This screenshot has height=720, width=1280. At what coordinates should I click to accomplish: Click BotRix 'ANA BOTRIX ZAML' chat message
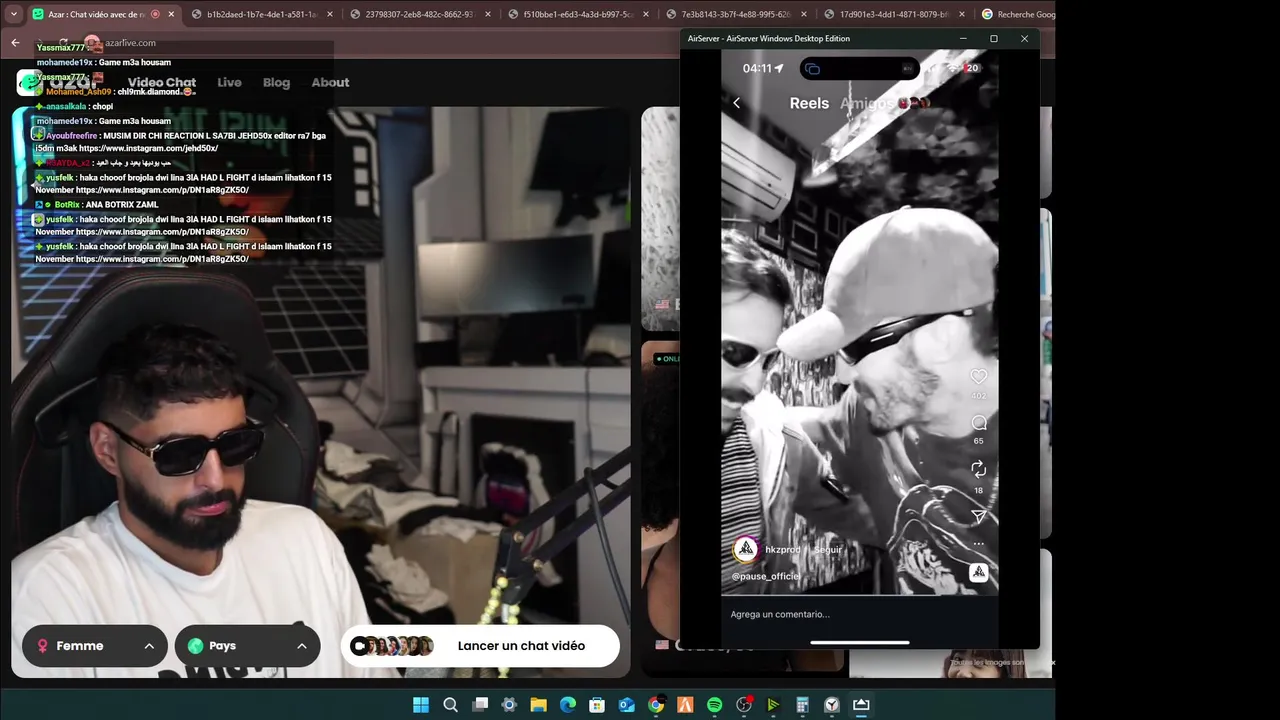click(x=97, y=205)
